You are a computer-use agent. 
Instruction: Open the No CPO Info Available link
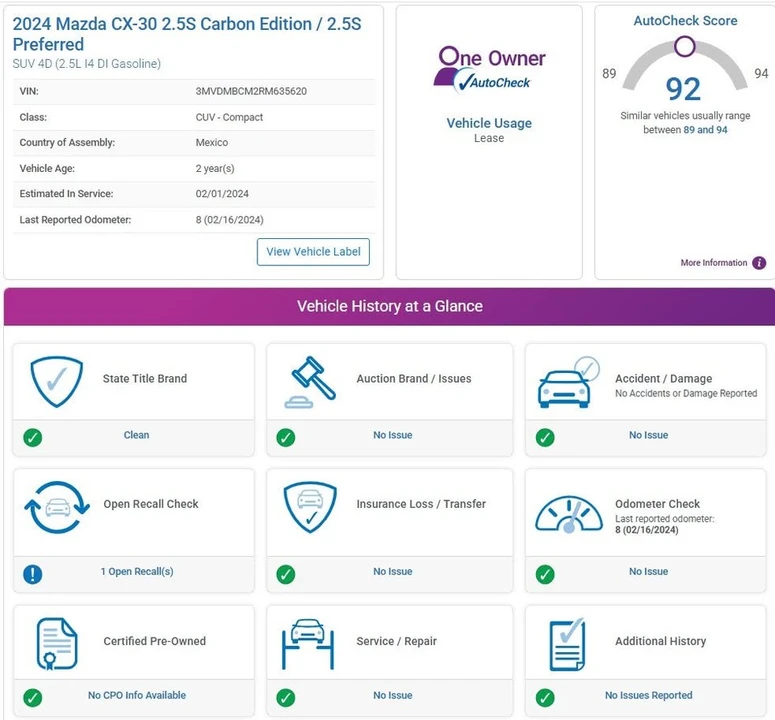click(x=137, y=695)
